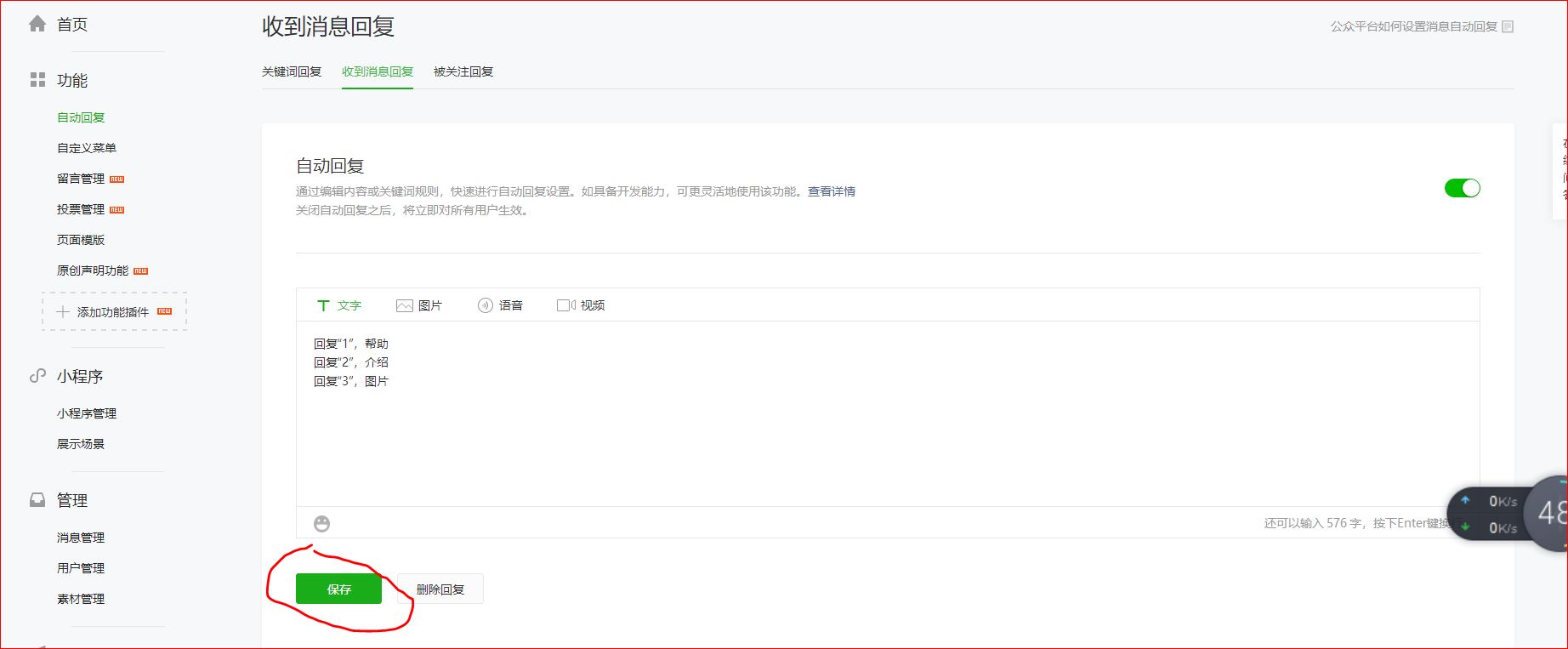
Task: Open 小程序管理 in the sidebar
Action: (87, 413)
